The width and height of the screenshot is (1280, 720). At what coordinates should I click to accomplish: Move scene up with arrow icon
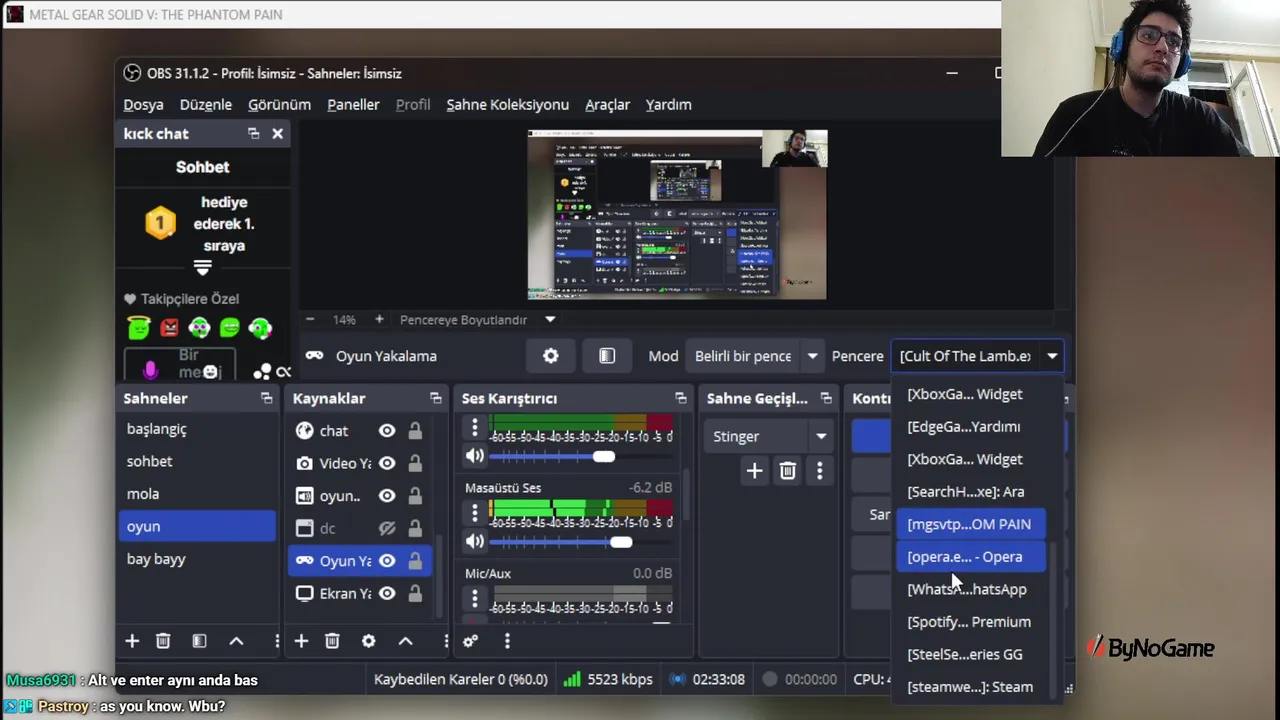pos(236,641)
